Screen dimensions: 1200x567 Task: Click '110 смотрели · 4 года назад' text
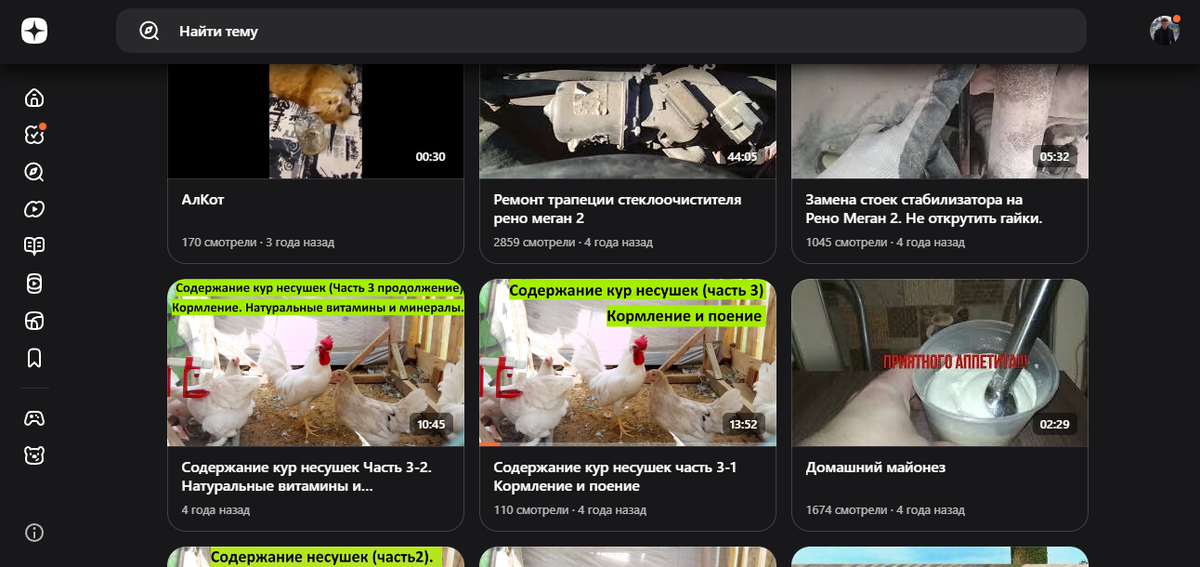[x=570, y=510]
